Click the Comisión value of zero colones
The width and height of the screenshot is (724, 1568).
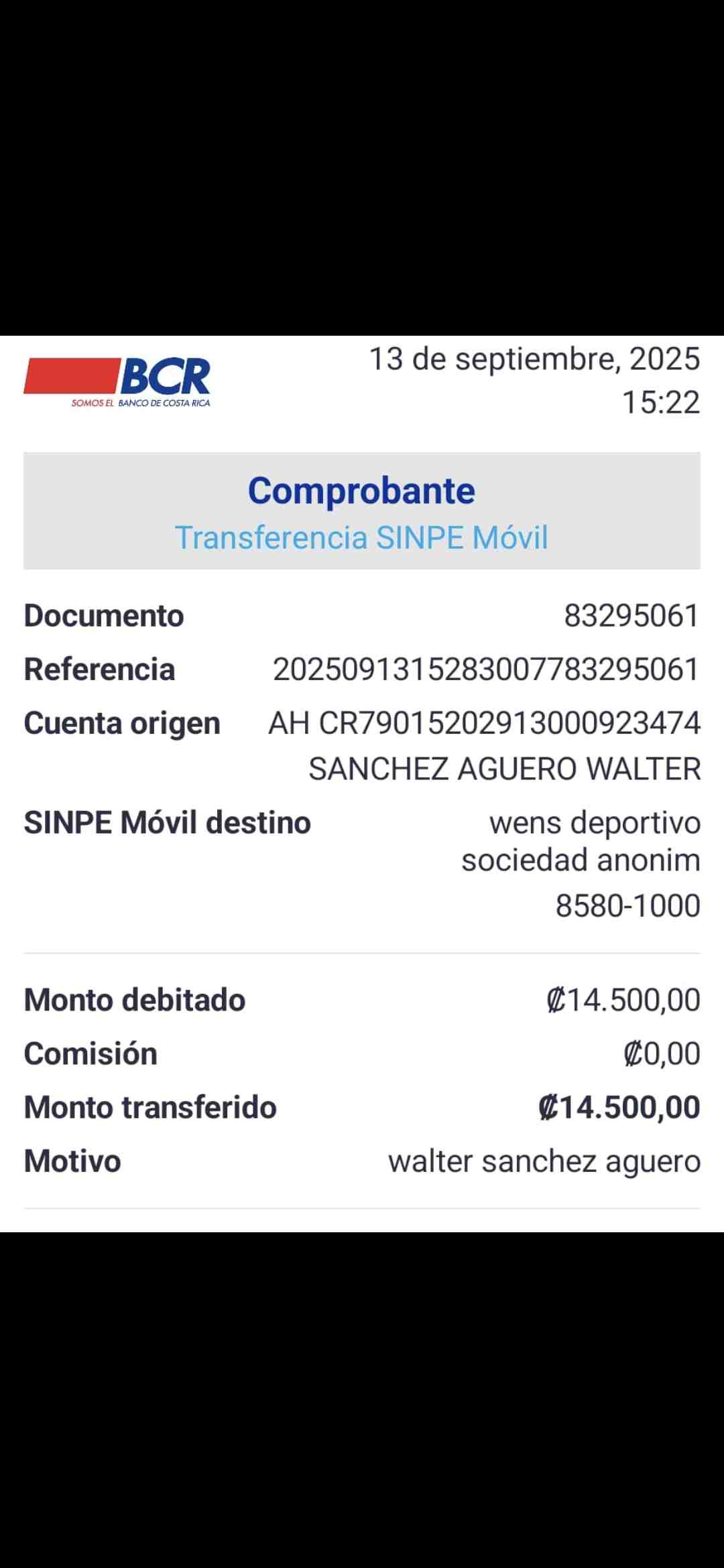[x=662, y=1054]
